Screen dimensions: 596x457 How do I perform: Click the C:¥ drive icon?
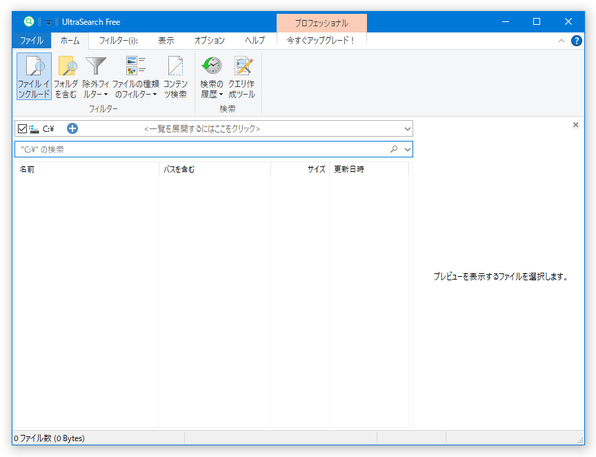[34, 129]
